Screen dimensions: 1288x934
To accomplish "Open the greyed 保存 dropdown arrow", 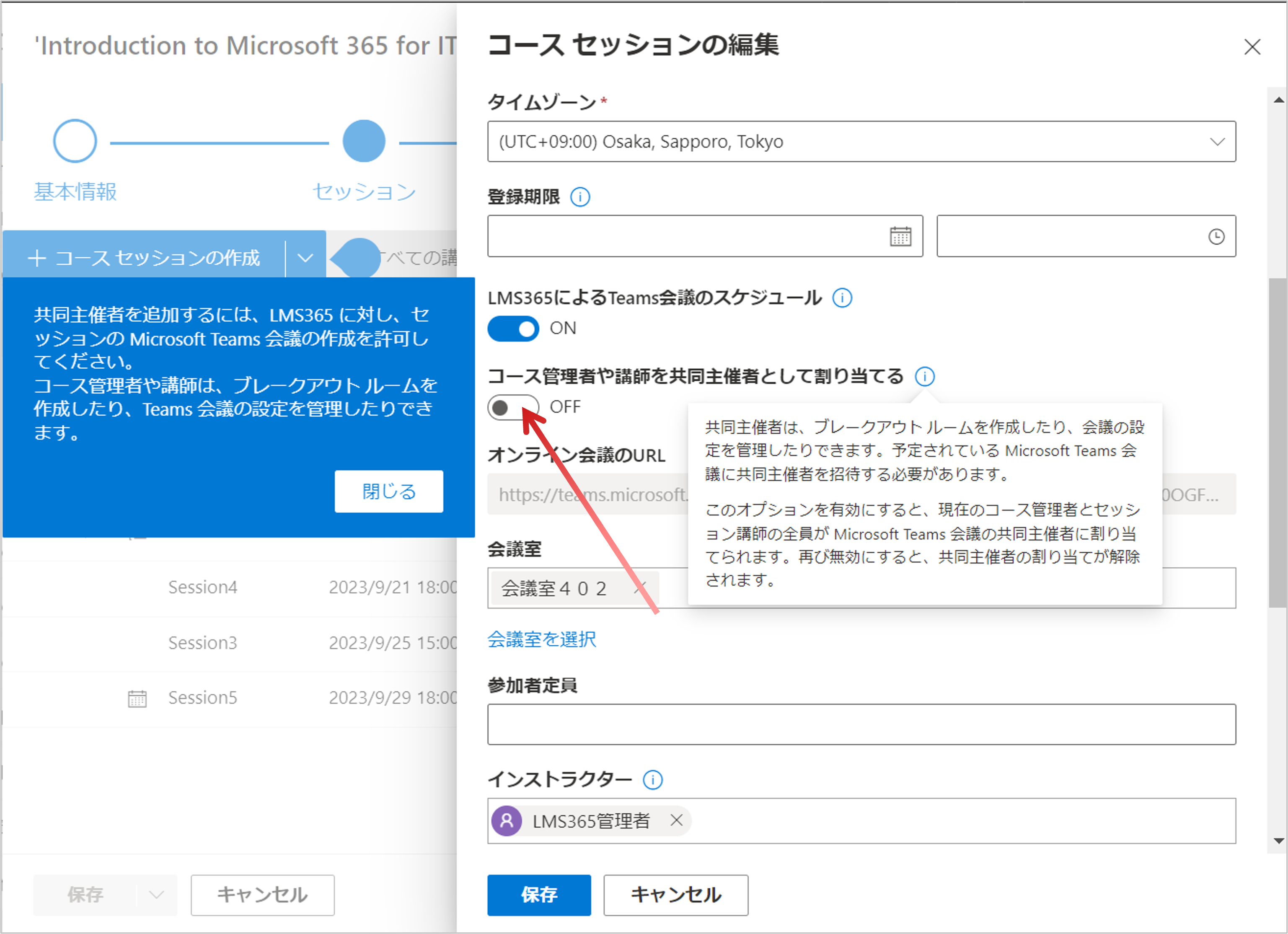I will [157, 895].
